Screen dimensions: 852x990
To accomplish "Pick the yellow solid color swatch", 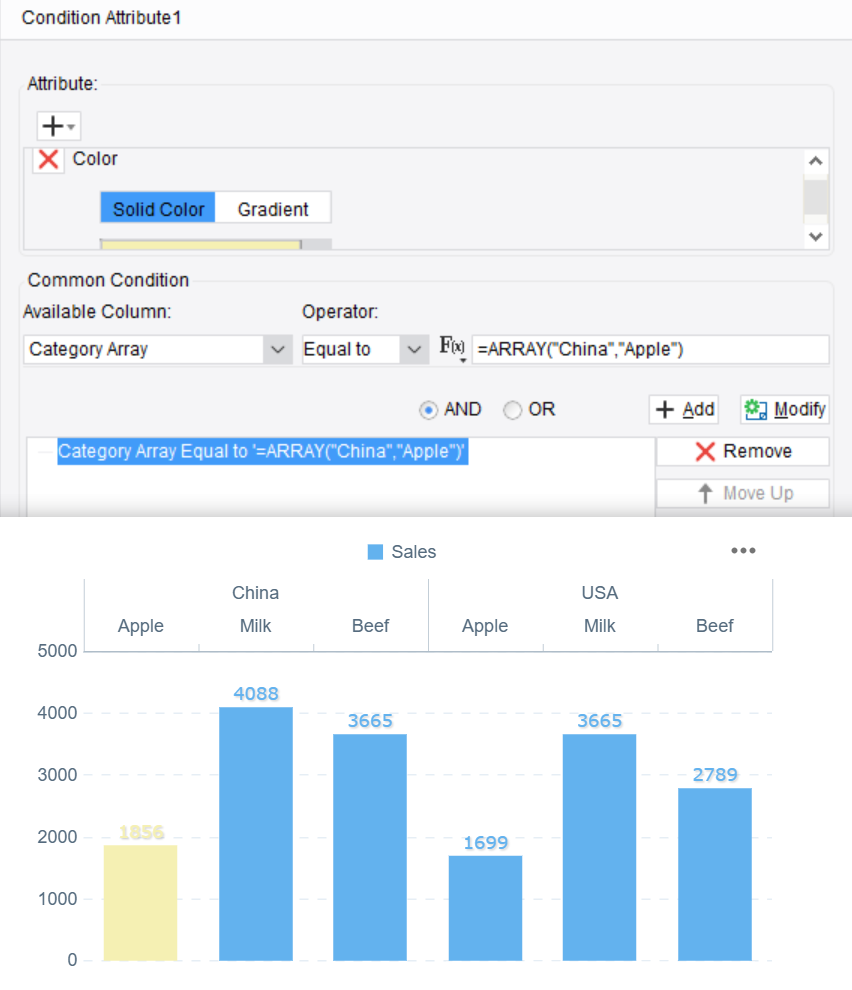I will tap(201, 244).
